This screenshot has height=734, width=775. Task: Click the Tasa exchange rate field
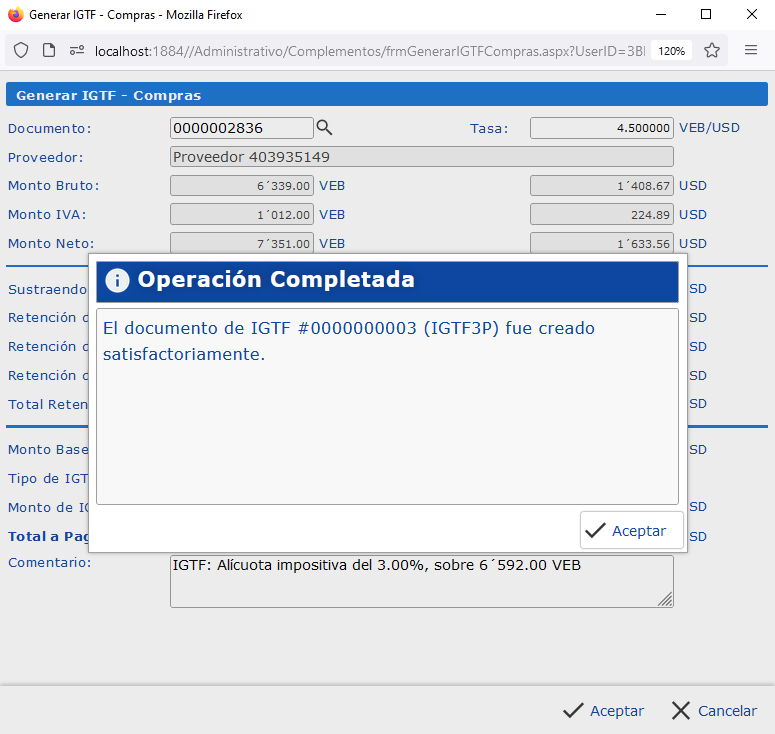[x=601, y=128]
